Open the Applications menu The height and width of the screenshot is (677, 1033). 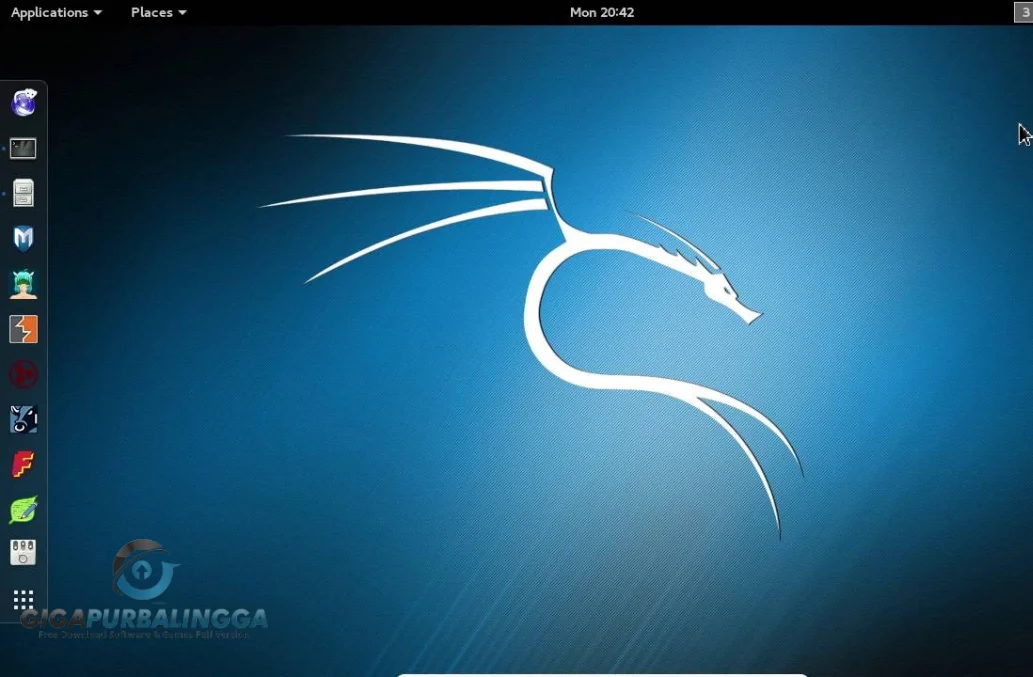[48, 12]
